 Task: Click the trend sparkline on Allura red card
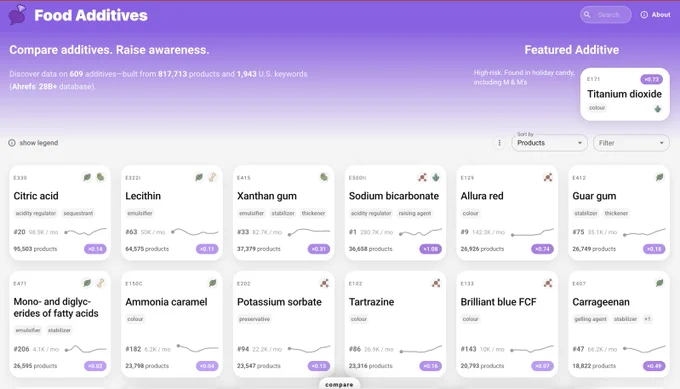pos(533,232)
